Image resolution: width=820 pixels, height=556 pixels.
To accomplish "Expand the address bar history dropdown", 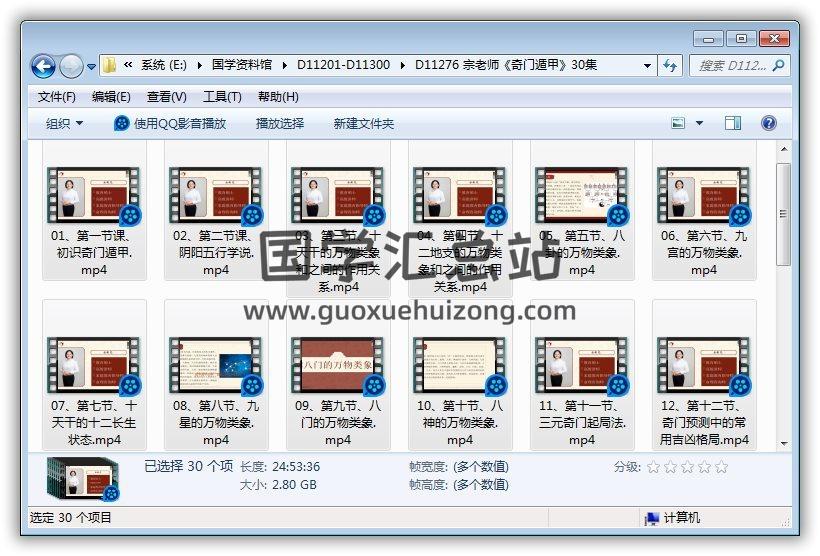I will [x=648, y=66].
